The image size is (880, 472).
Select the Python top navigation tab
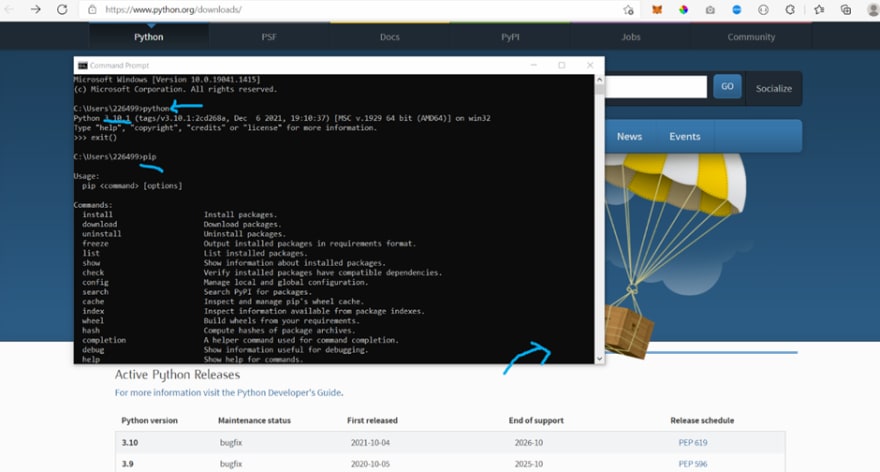coord(149,37)
